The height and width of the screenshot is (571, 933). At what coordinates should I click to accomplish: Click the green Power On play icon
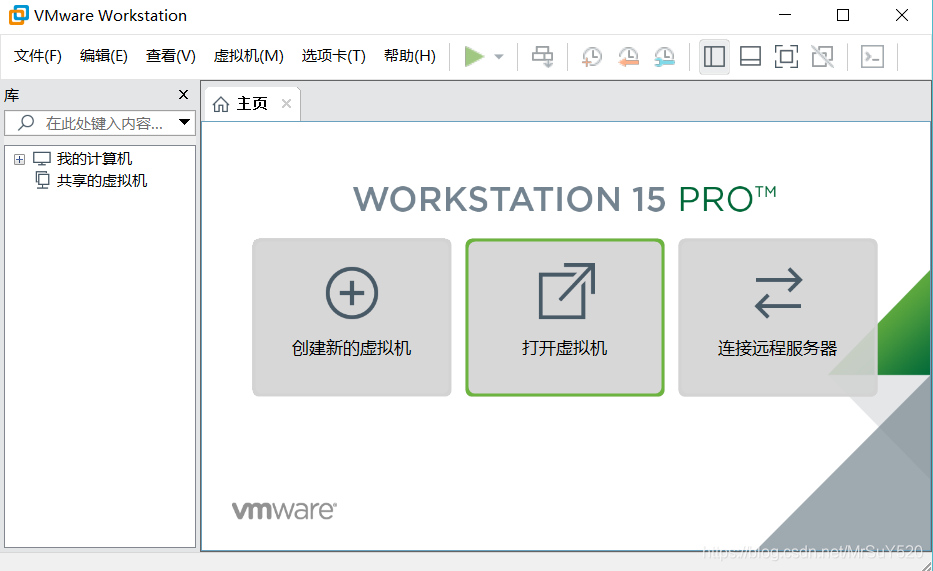474,57
